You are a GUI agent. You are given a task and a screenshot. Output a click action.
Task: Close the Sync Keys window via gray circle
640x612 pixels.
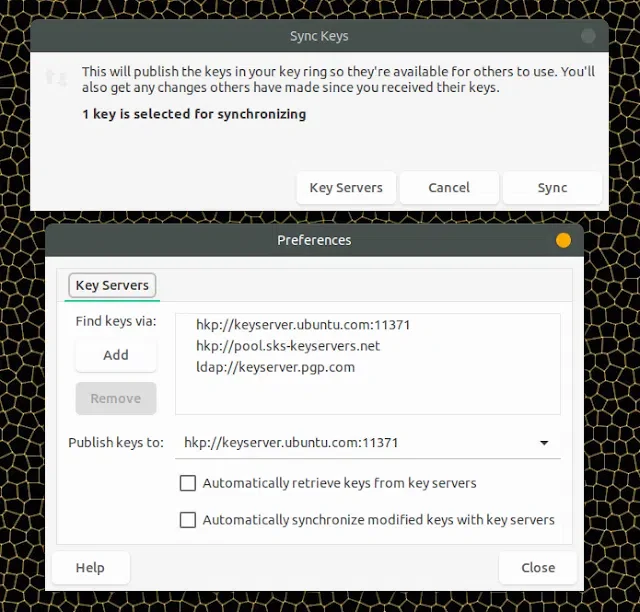point(588,36)
